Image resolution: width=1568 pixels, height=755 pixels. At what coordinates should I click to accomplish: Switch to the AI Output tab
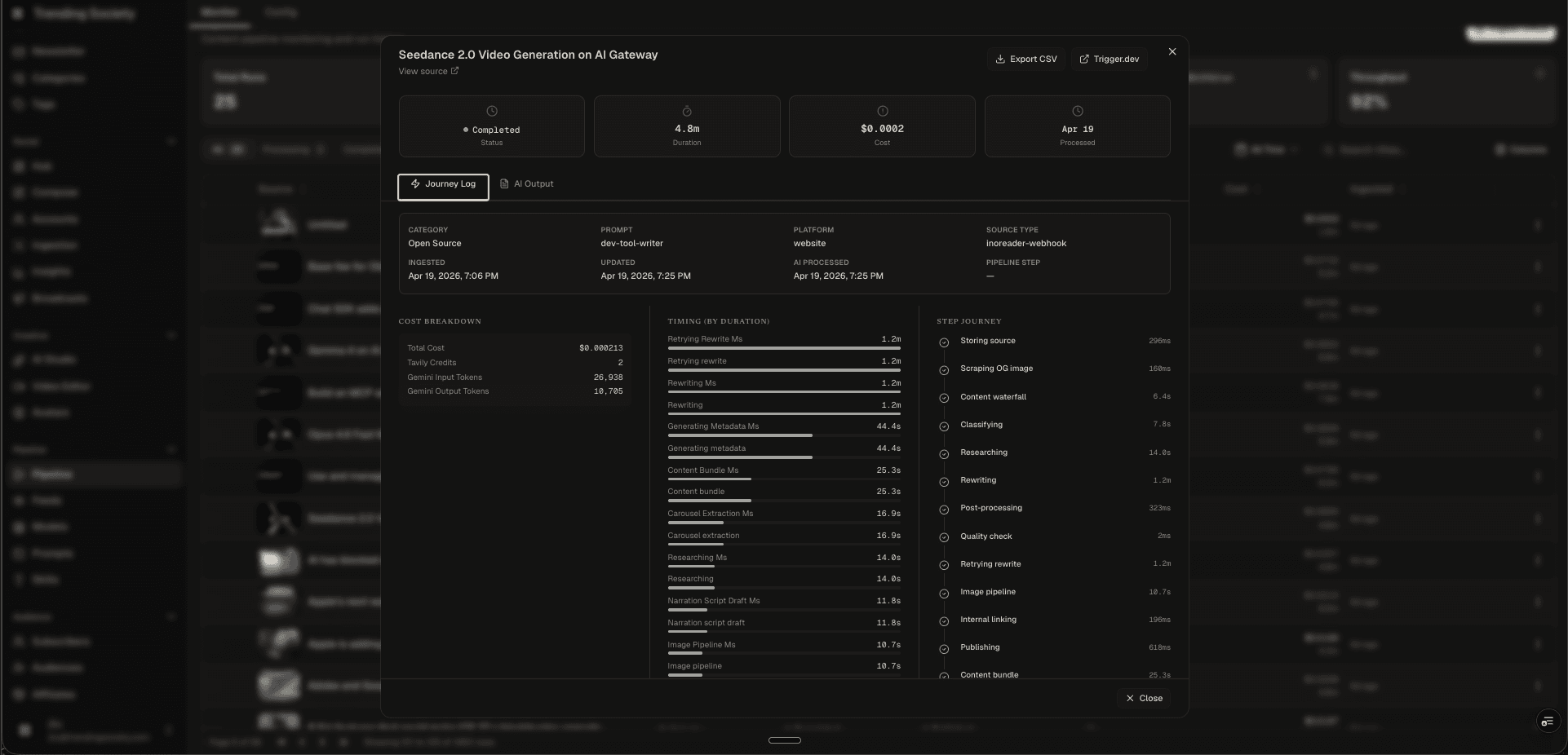point(527,184)
